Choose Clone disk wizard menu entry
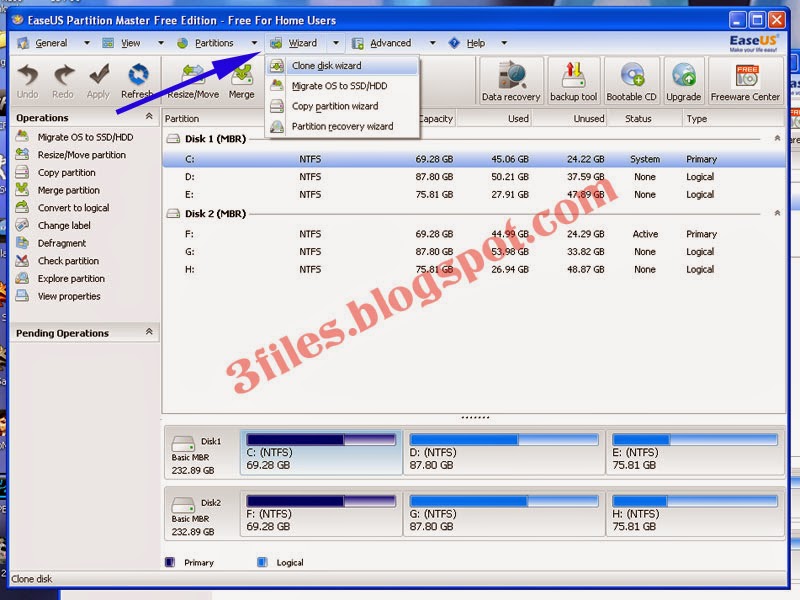The width and height of the screenshot is (800, 600). 342,66
